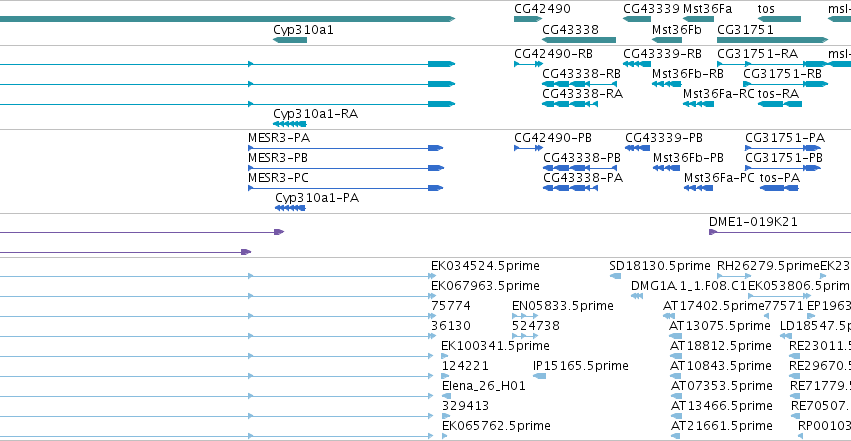The image size is (851, 441).
Task: Select the Mst36Fb gene label
Action: point(676,30)
